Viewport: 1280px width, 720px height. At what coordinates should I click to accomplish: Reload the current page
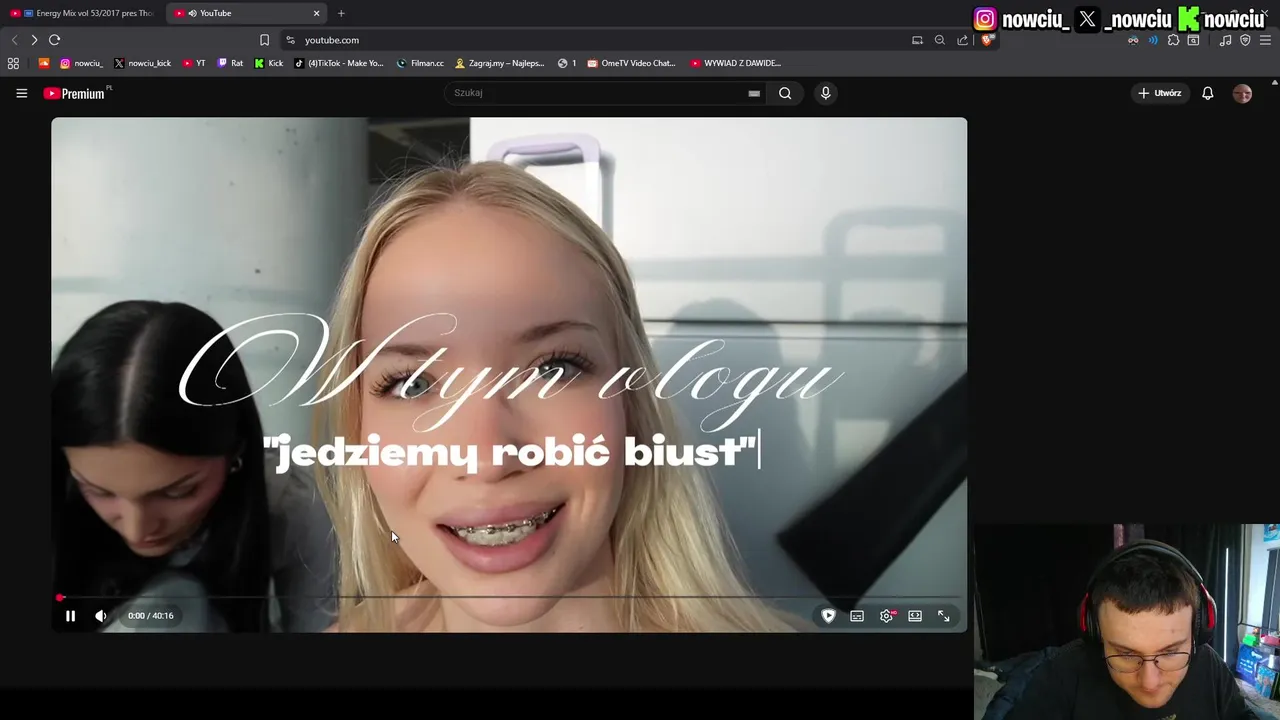point(54,40)
